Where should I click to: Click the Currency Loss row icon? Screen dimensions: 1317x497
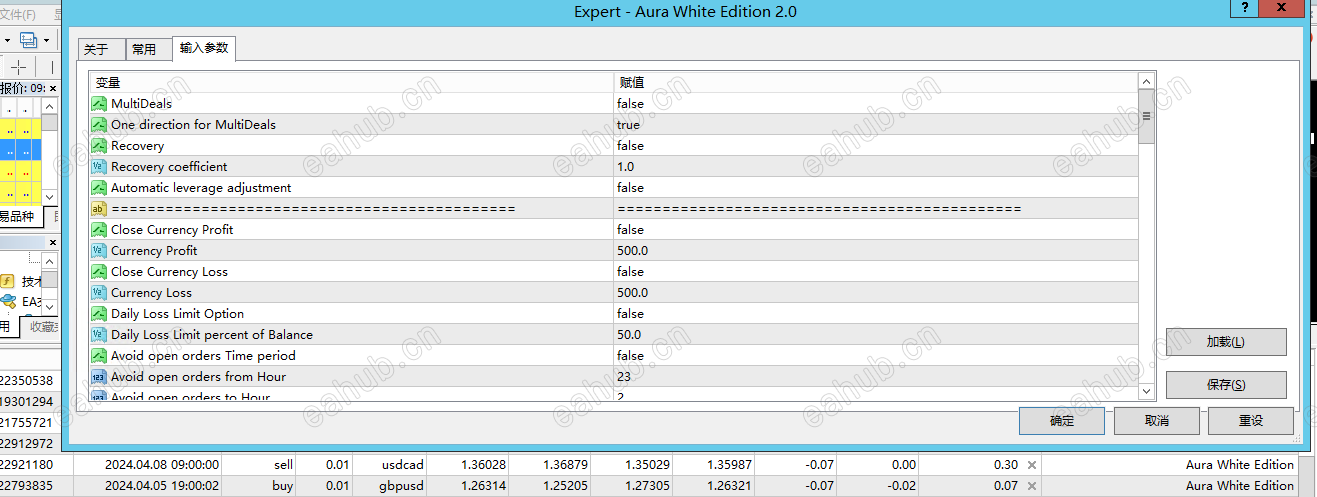tap(99, 293)
